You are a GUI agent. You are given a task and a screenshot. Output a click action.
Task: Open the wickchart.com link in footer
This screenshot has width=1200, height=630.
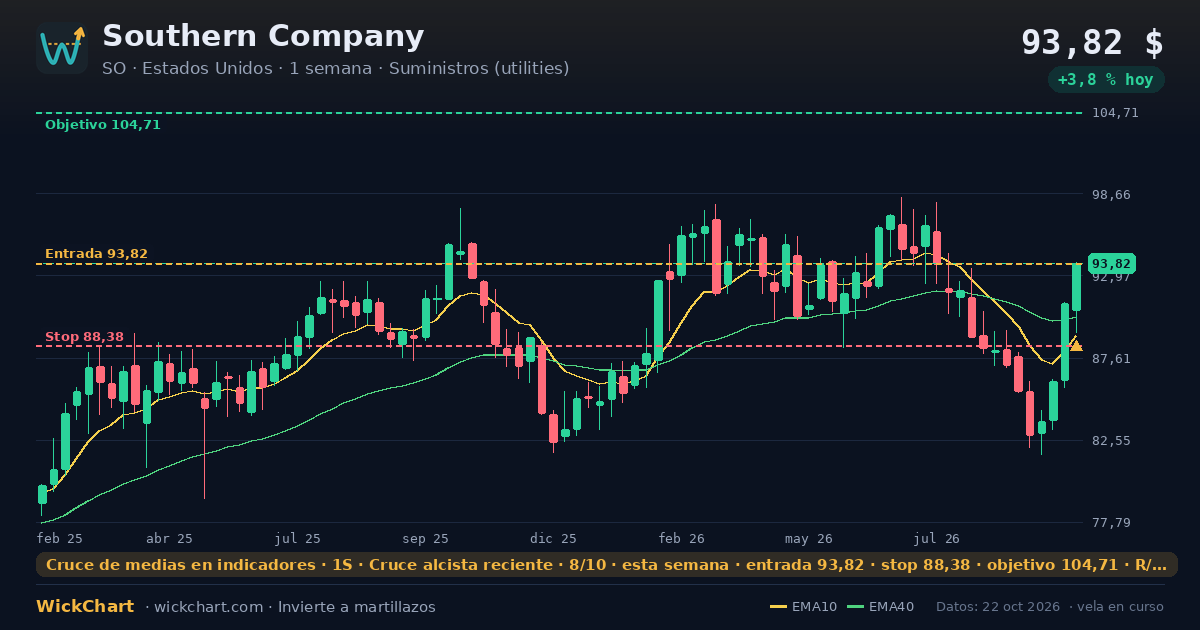click(207, 607)
